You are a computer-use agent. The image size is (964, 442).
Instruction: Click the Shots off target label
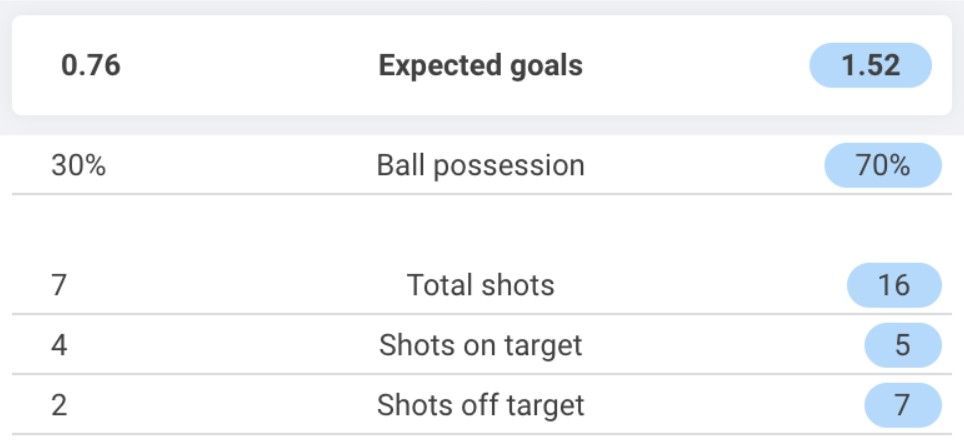click(480, 405)
